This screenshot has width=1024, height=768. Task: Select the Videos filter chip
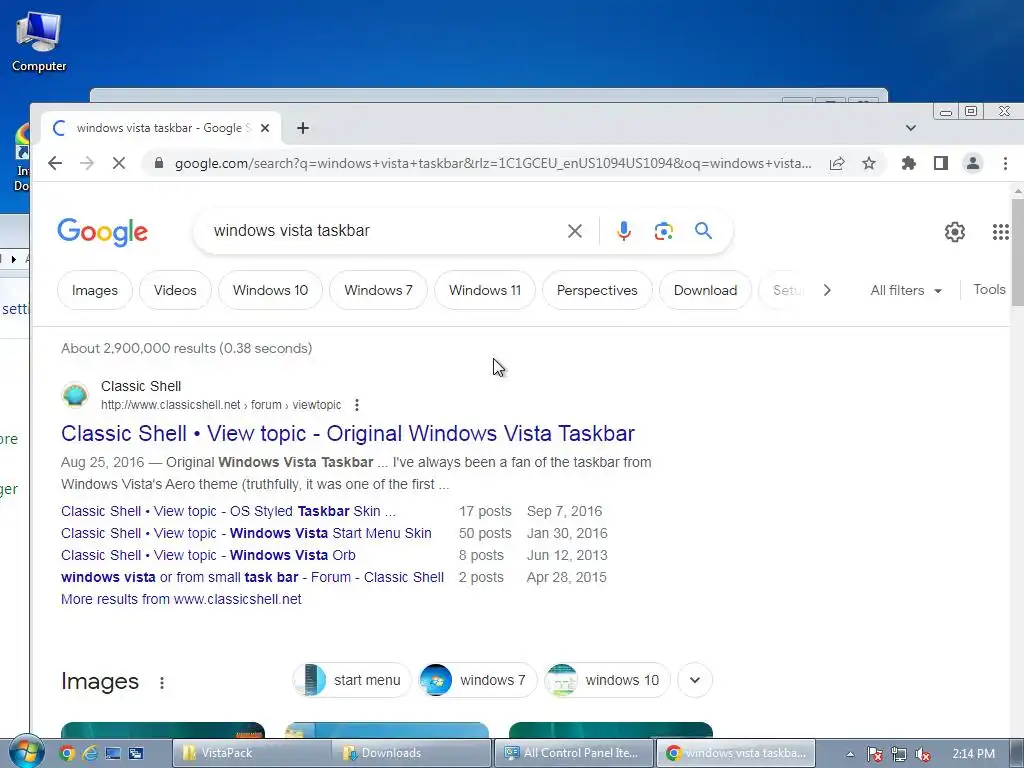(175, 290)
